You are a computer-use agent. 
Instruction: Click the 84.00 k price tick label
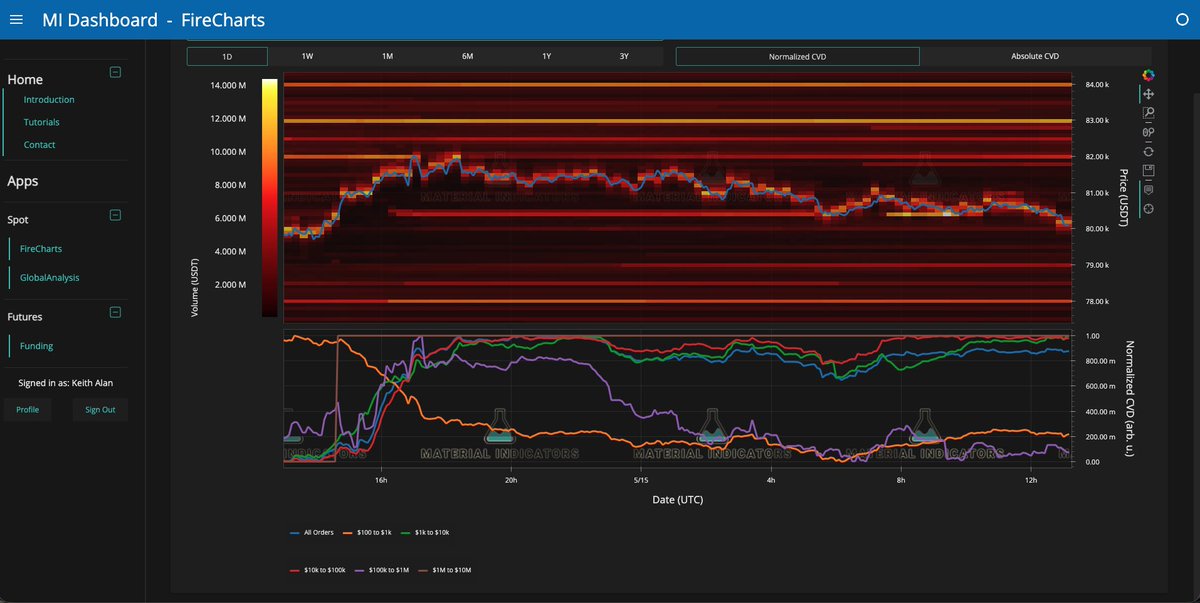(1096, 85)
